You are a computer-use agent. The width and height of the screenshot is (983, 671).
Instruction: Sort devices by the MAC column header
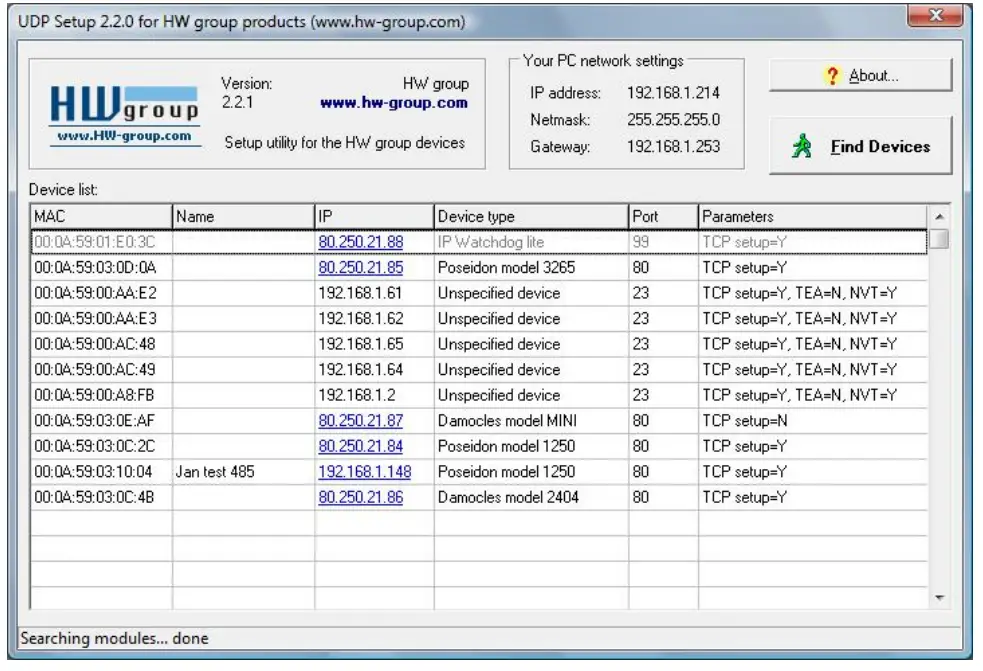(x=95, y=216)
